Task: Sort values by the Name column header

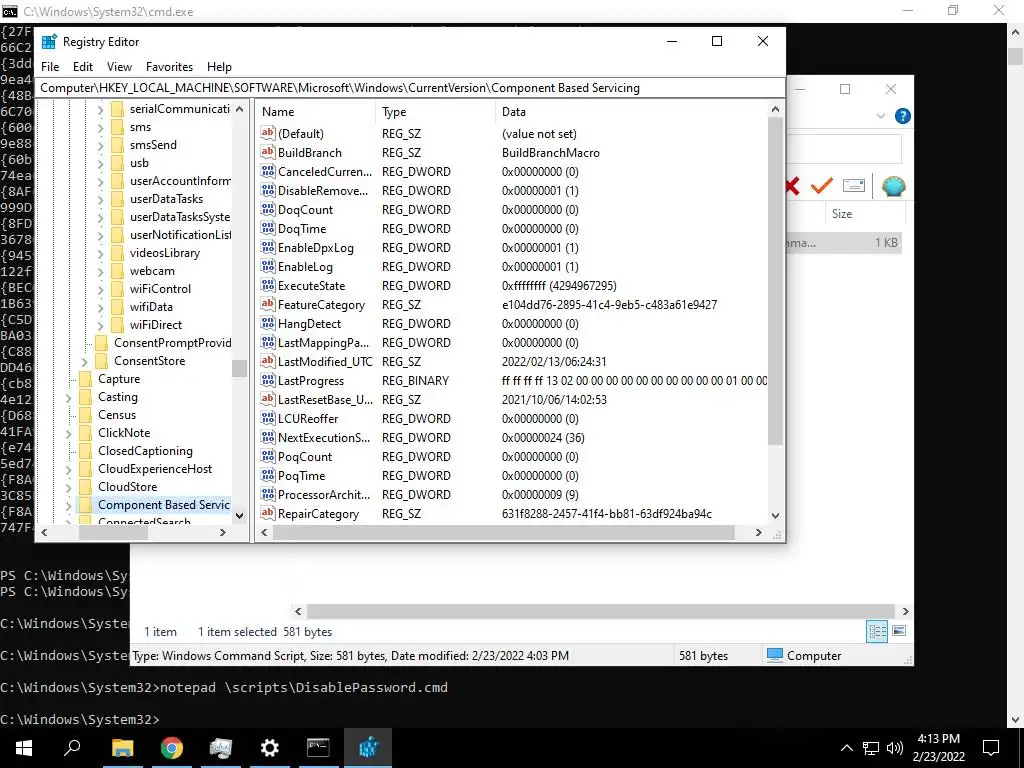Action: 316,112
